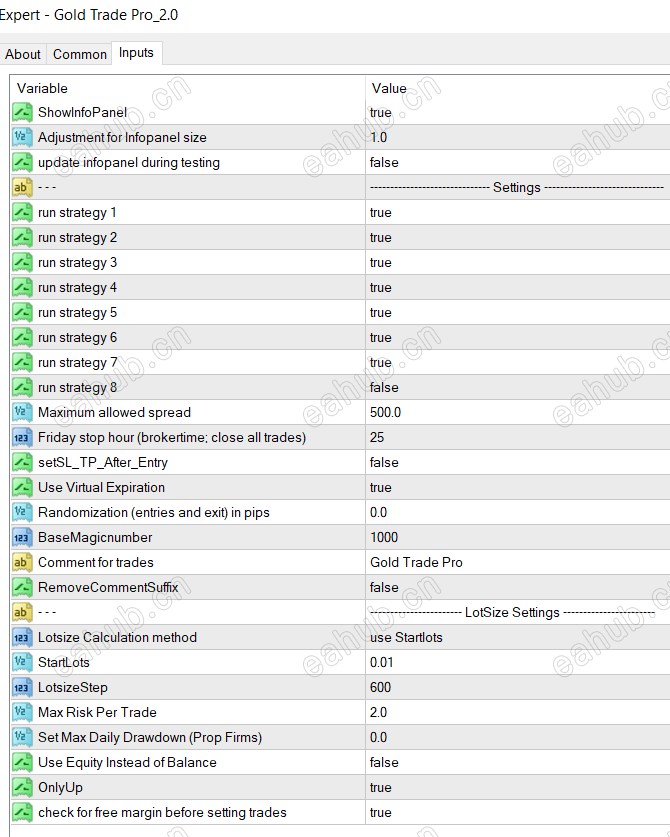Click the OnlyUp boolean icon
This screenshot has height=837, width=670.
click(x=22, y=787)
